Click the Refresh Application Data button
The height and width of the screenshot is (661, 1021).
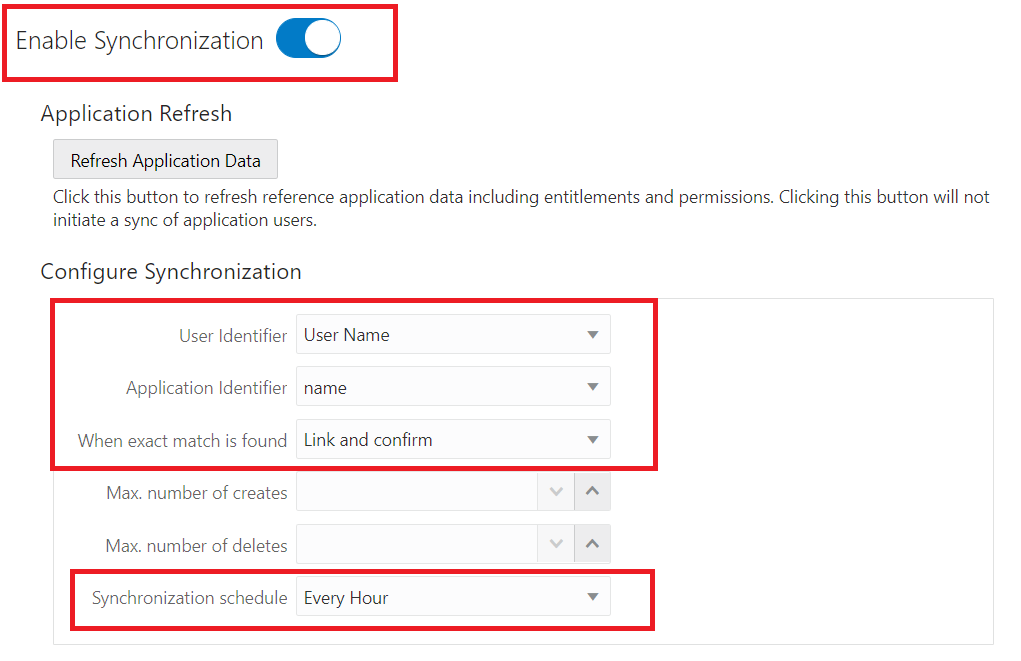[165, 160]
